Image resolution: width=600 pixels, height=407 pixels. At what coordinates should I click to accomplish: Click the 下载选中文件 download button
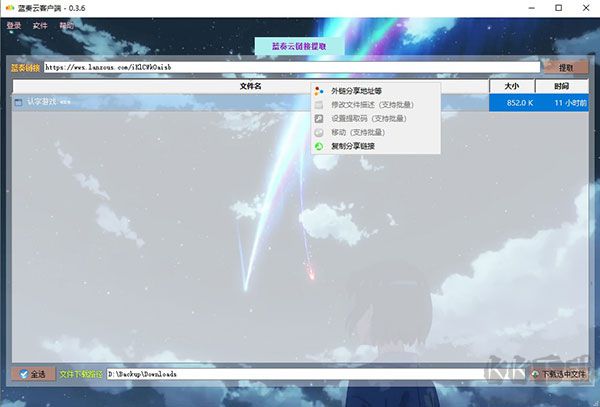point(559,374)
